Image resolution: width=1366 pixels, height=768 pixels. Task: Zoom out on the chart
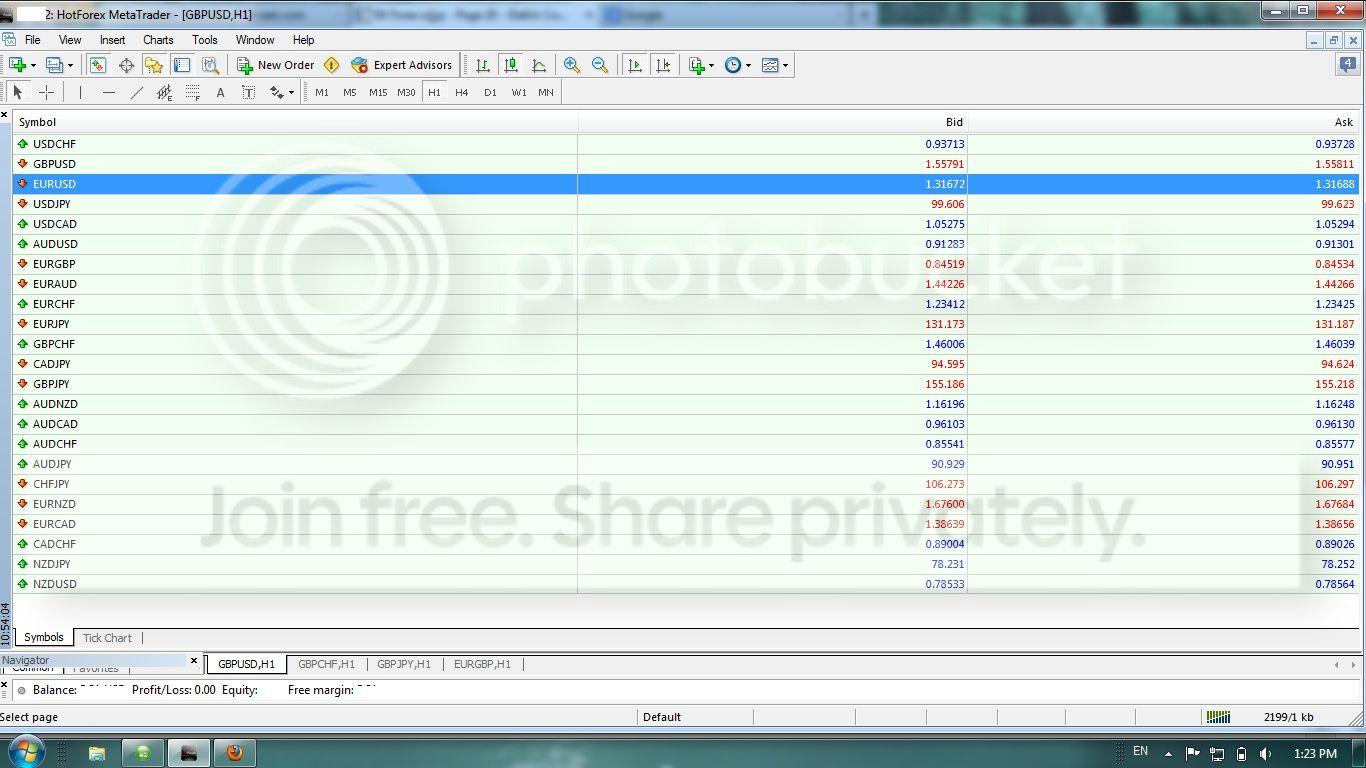(x=600, y=65)
